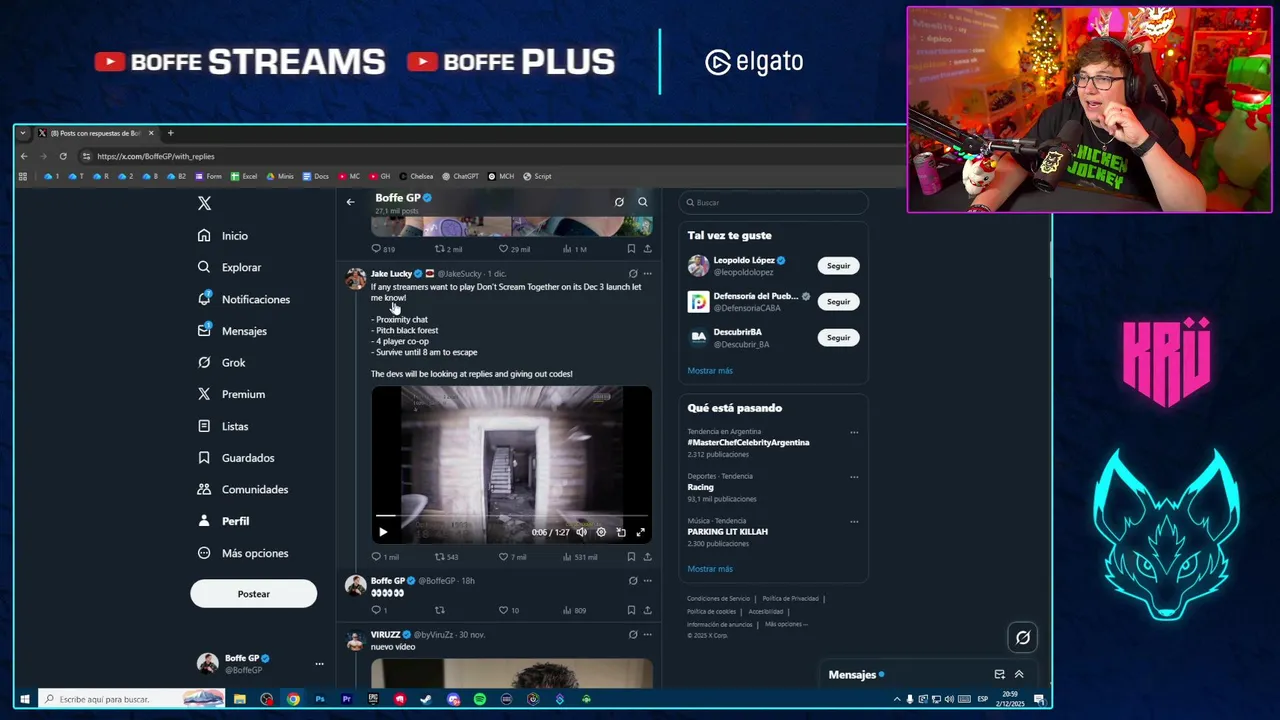Open the account menu dots beside Boffe GP

[319, 664]
